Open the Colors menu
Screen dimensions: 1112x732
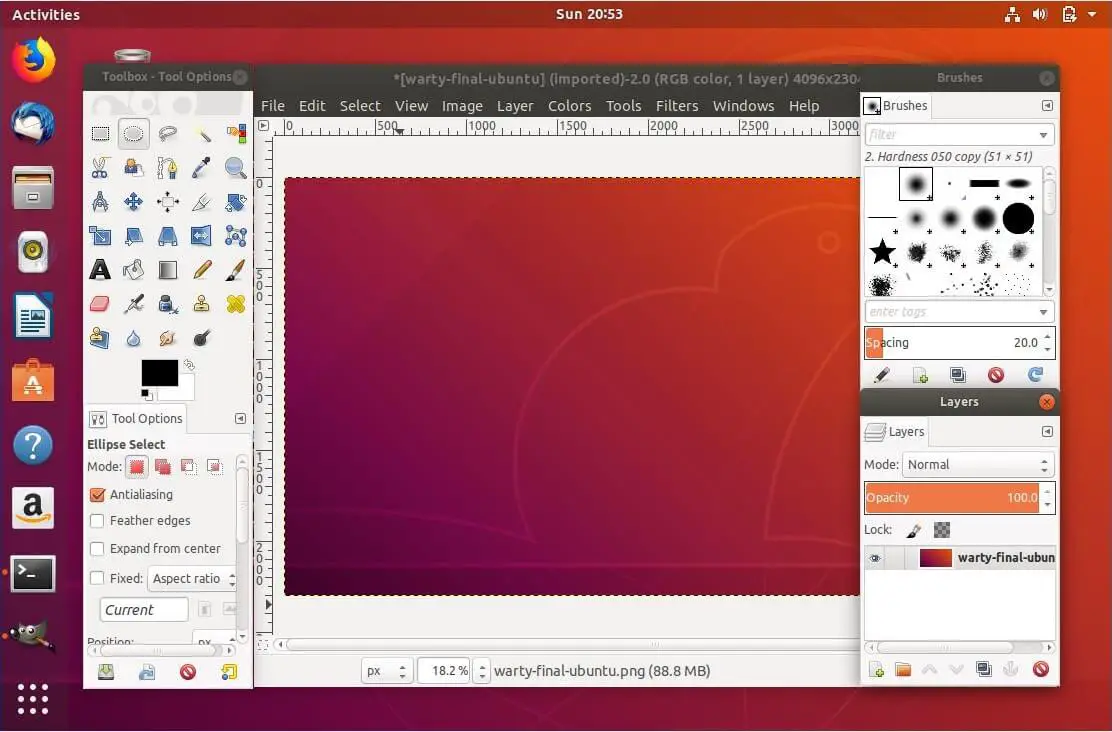click(x=569, y=106)
